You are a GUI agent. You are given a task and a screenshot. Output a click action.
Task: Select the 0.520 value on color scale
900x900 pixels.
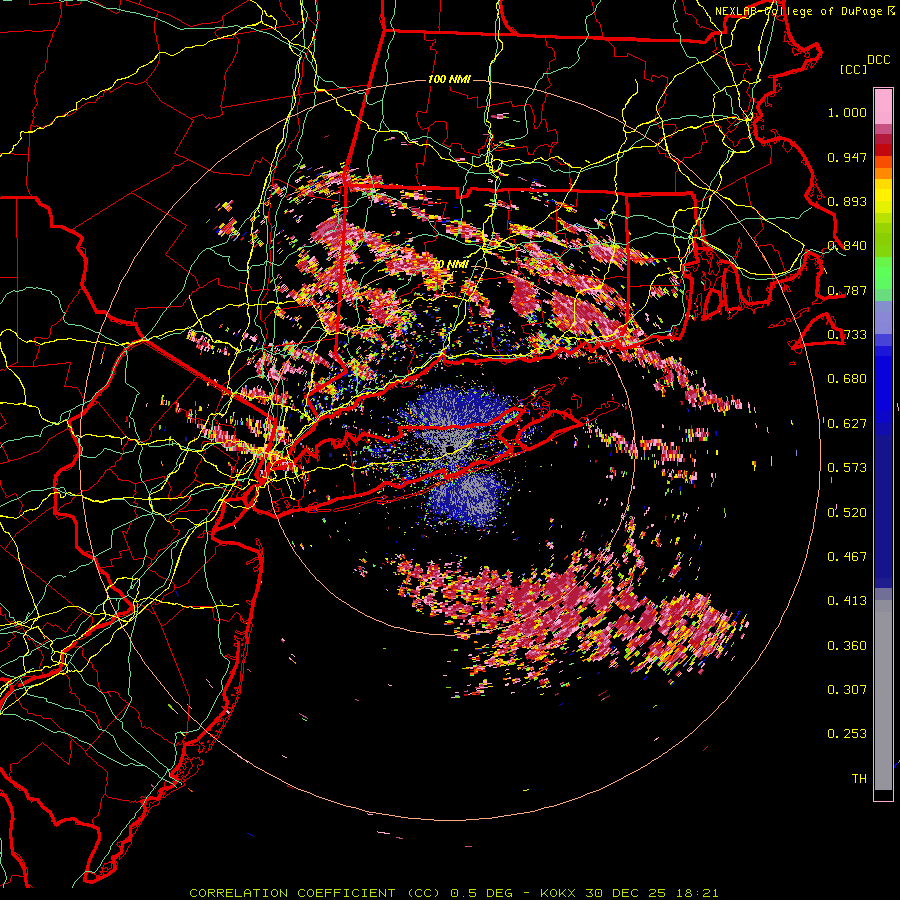pyautogui.click(x=847, y=512)
